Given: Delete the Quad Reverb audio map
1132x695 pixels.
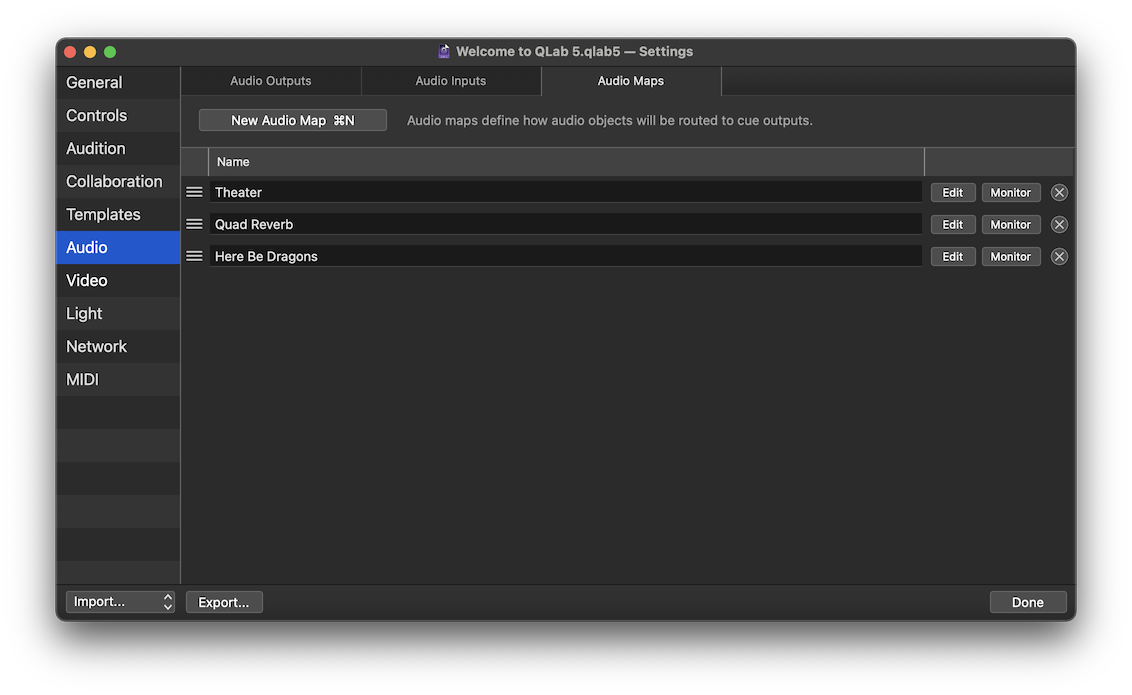Looking at the screenshot, I should pyautogui.click(x=1059, y=223).
